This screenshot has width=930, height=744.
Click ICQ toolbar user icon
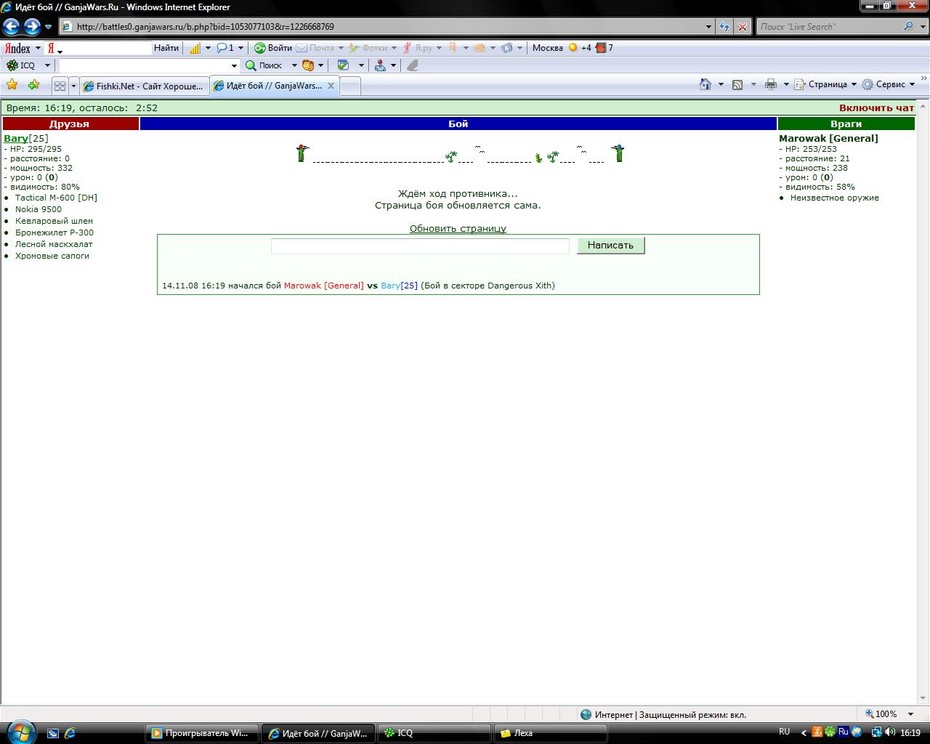380,65
